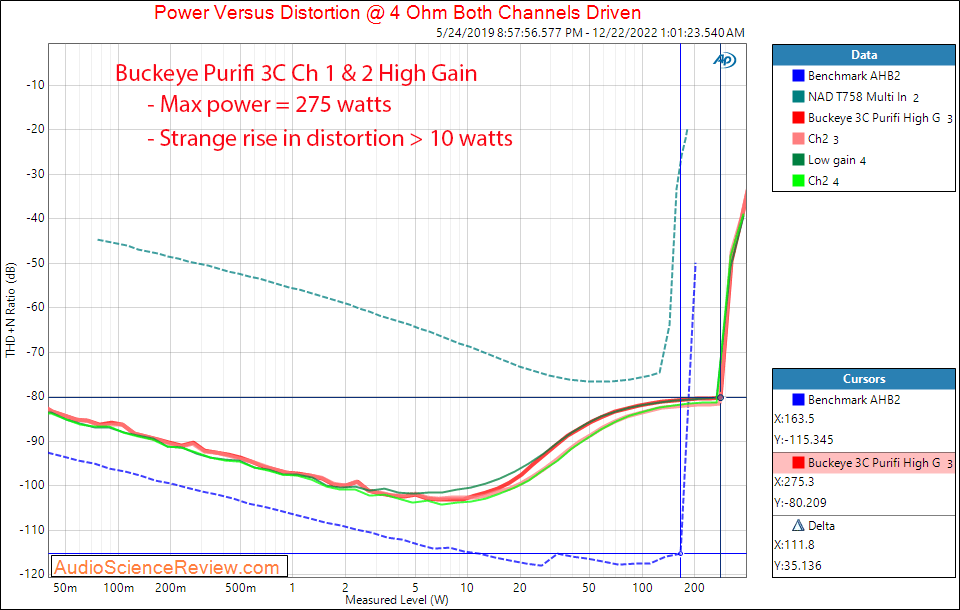Viewport: 960px width, 610px height.
Task: Select NAD T758 Multi In legend entry
Action: tap(863, 97)
